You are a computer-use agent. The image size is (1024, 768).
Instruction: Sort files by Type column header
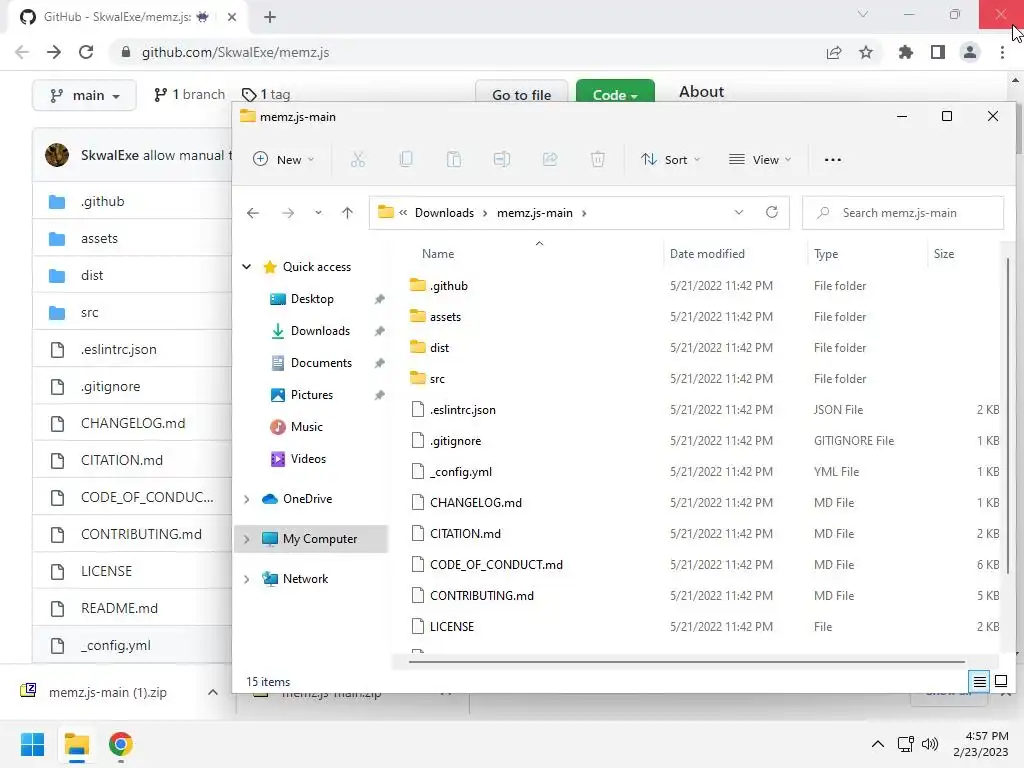tap(826, 254)
